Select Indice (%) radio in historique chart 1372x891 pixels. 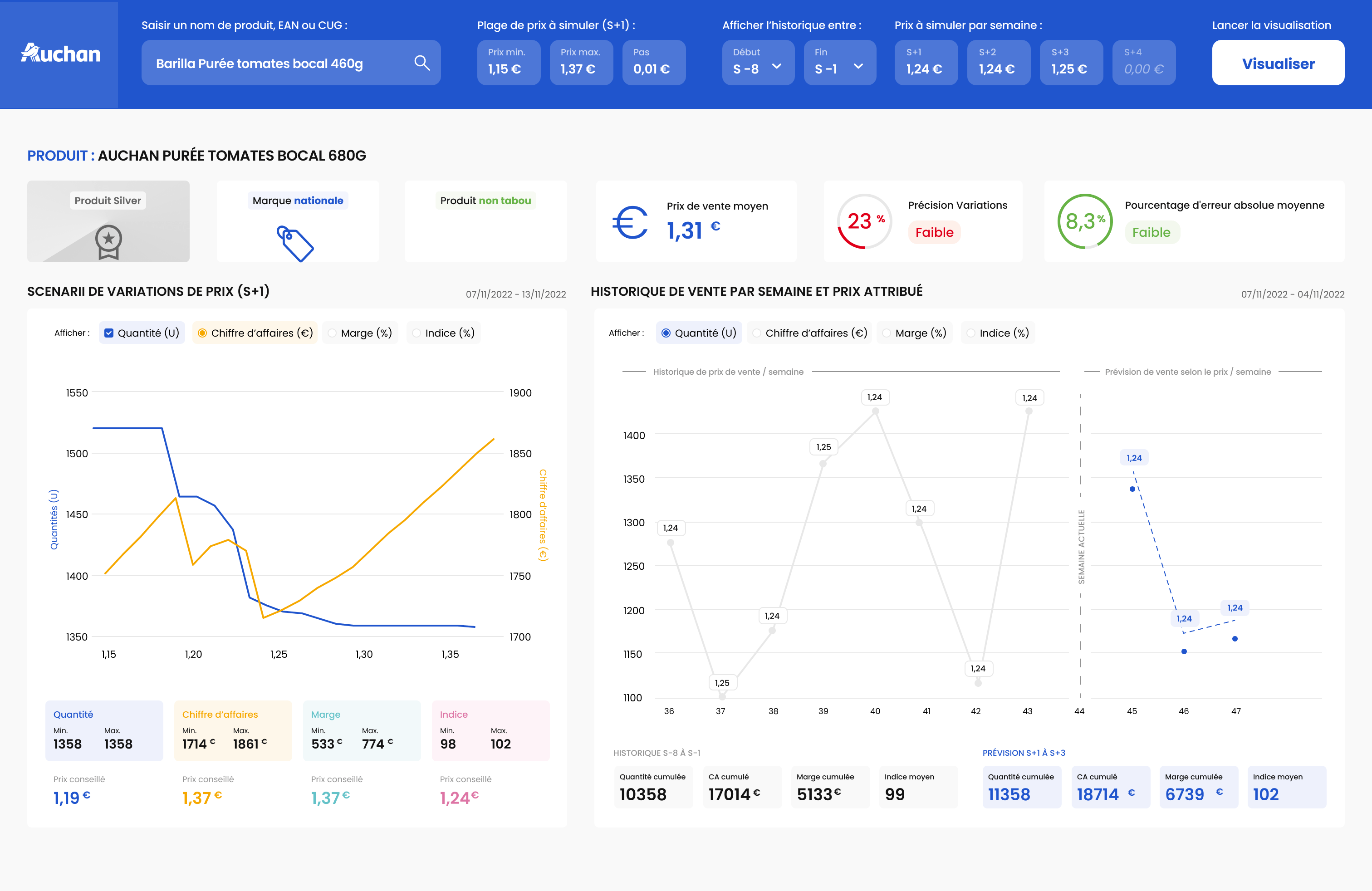pos(971,333)
